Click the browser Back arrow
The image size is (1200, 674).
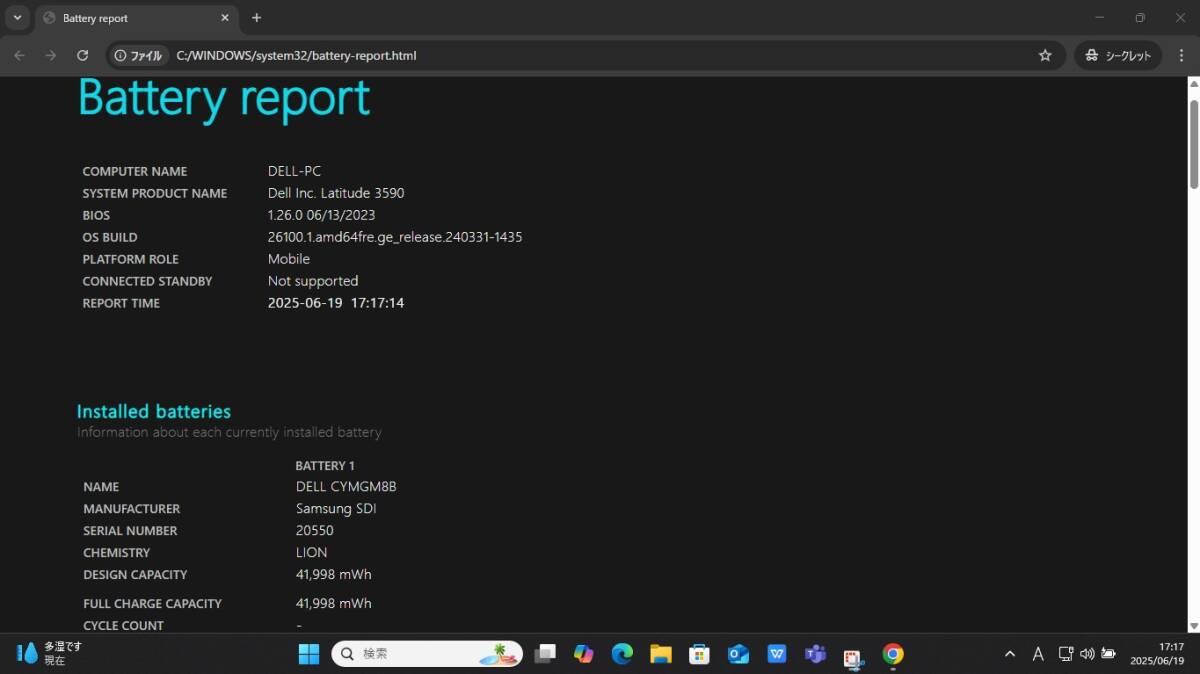point(20,55)
